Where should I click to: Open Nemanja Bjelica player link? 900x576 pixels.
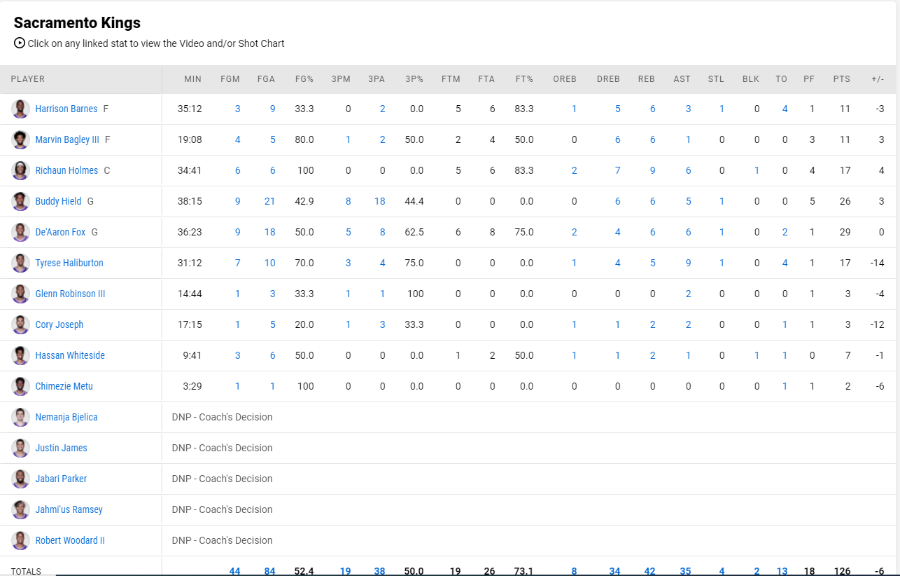[66, 417]
